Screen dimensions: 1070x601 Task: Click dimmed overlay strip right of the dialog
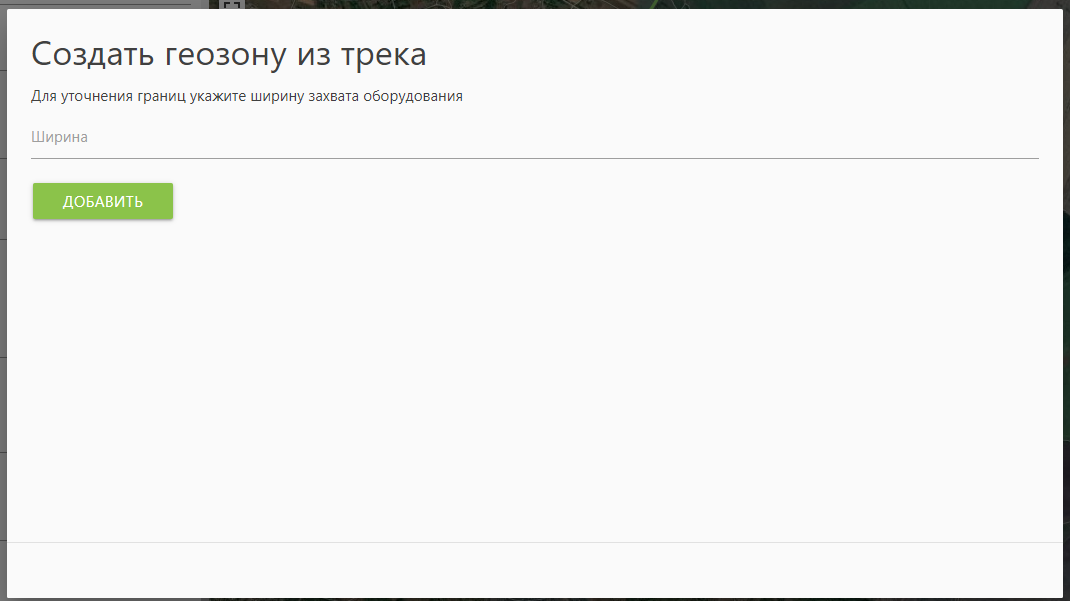1066,300
